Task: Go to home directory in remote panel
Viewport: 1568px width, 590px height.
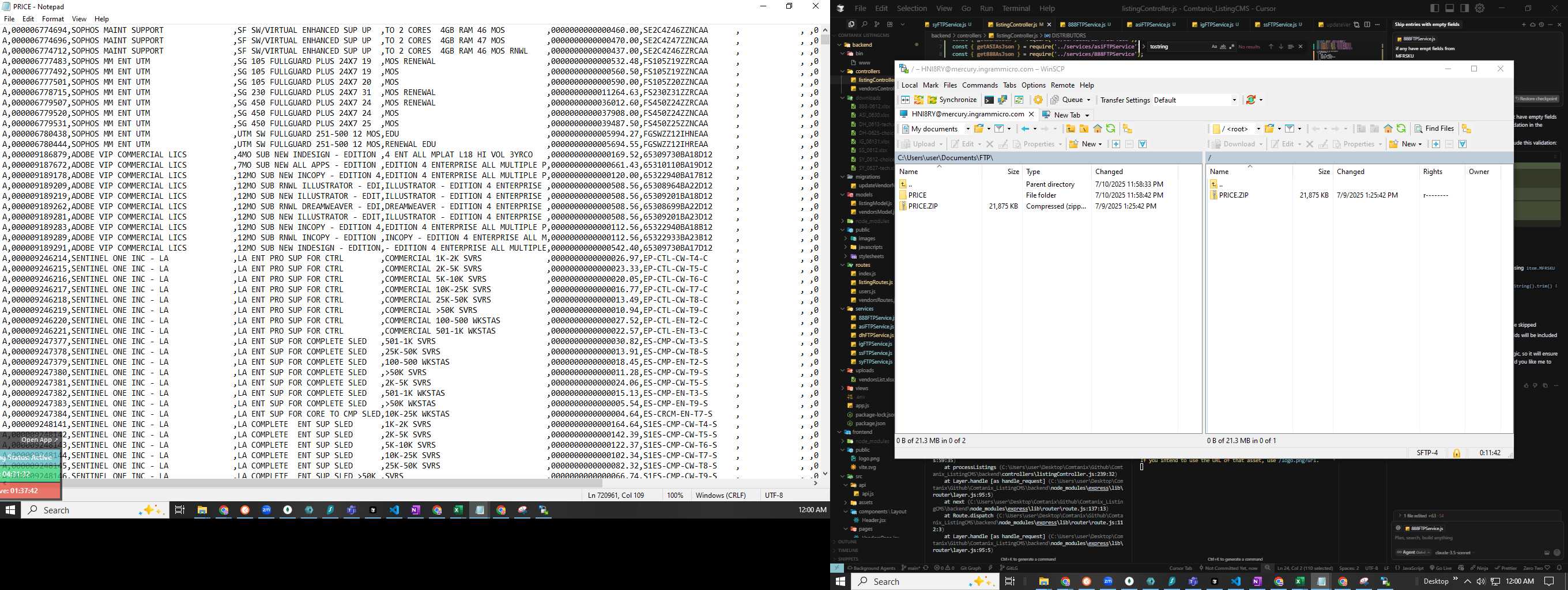Action: tap(1389, 128)
